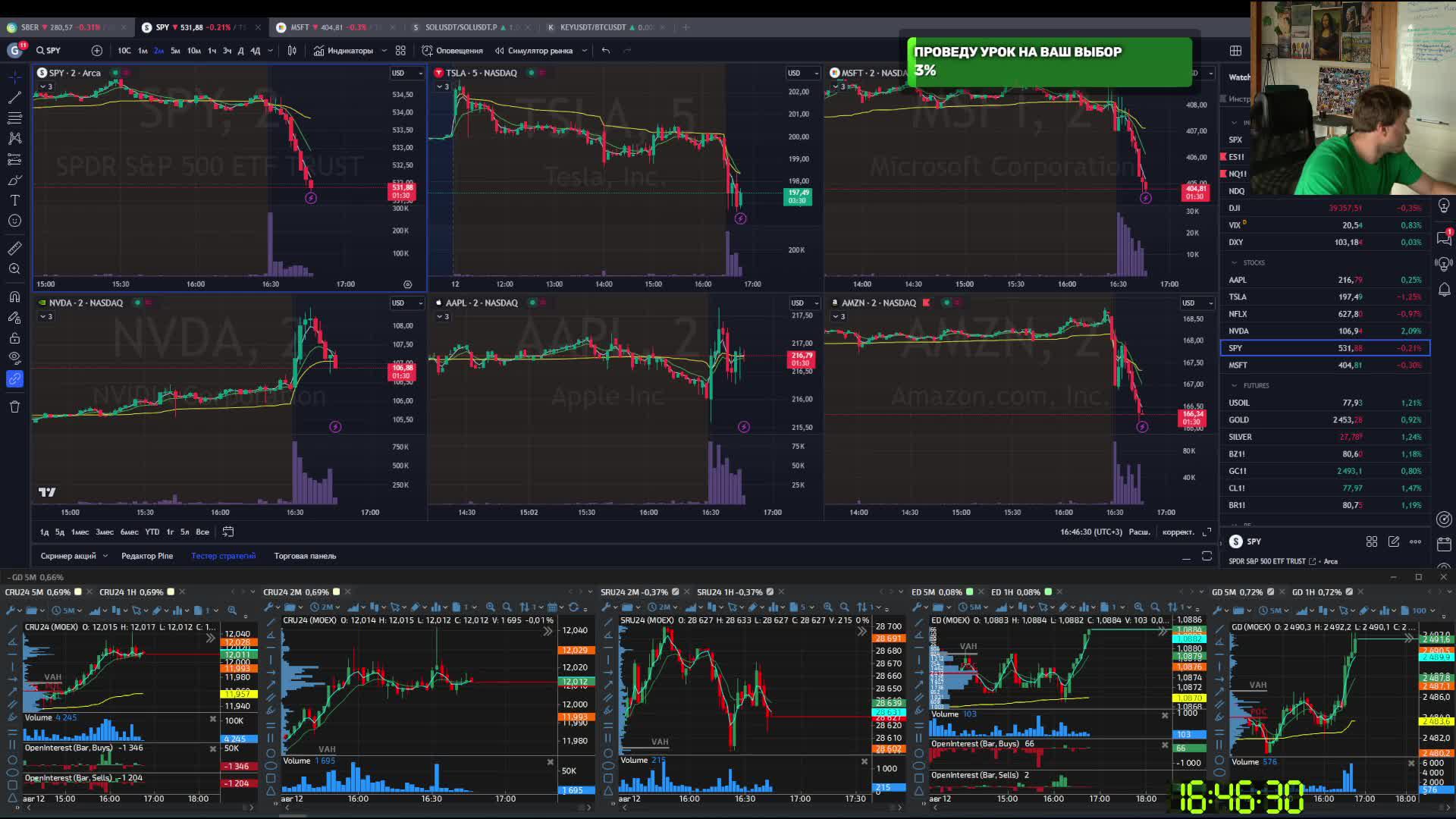
Task: Toggle magnet mode in left toolbar
Action: pos(14,297)
